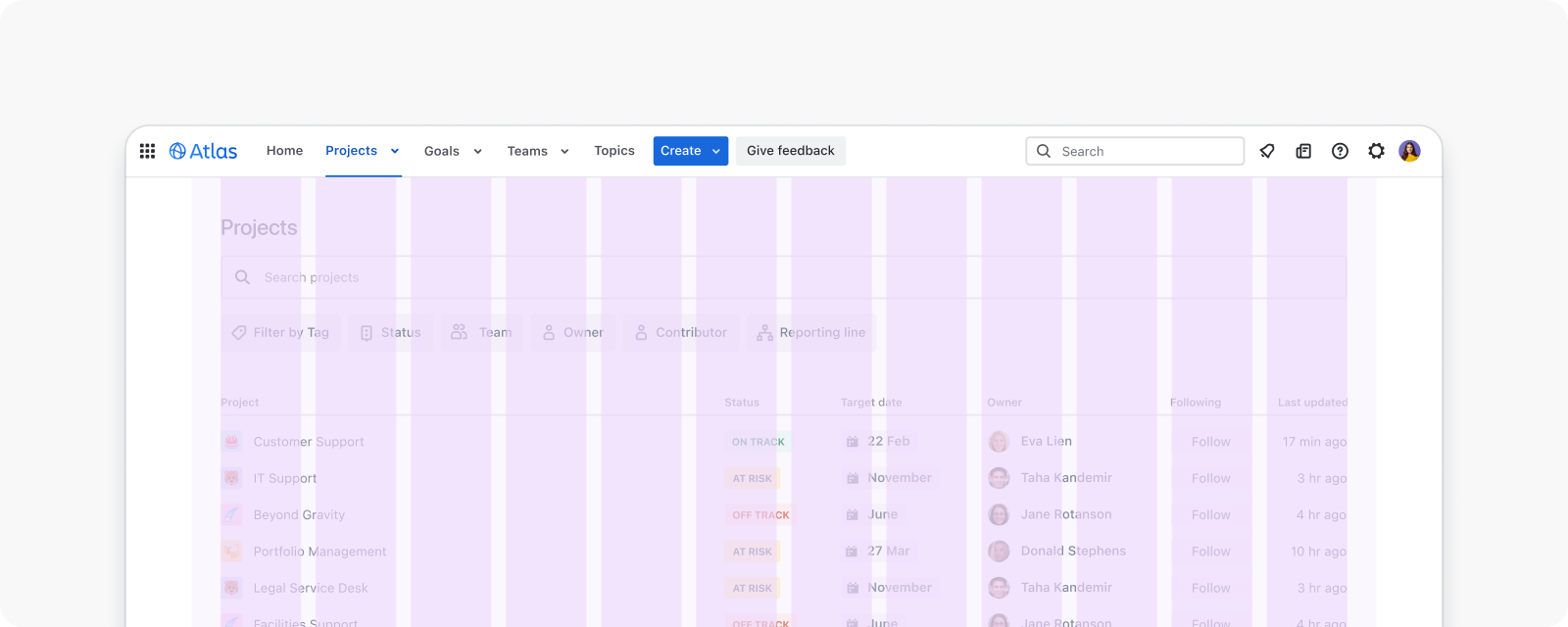Open the Topics tab
The height and width of the screenshot is (627, 1568).
[613, 151]
